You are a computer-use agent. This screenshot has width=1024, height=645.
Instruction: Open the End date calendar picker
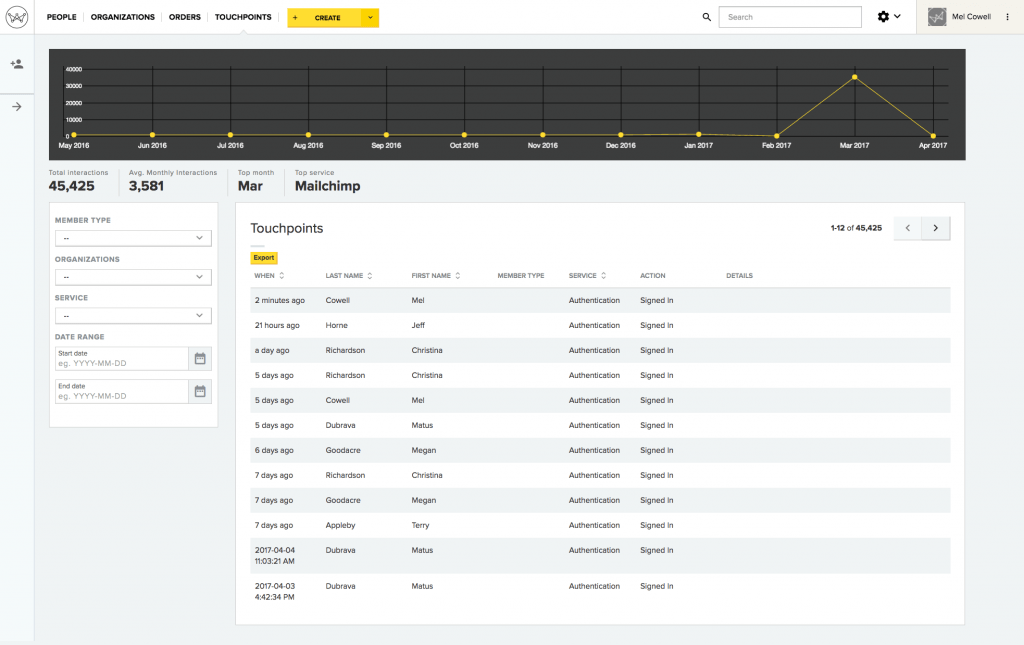[x=200, y=391]
